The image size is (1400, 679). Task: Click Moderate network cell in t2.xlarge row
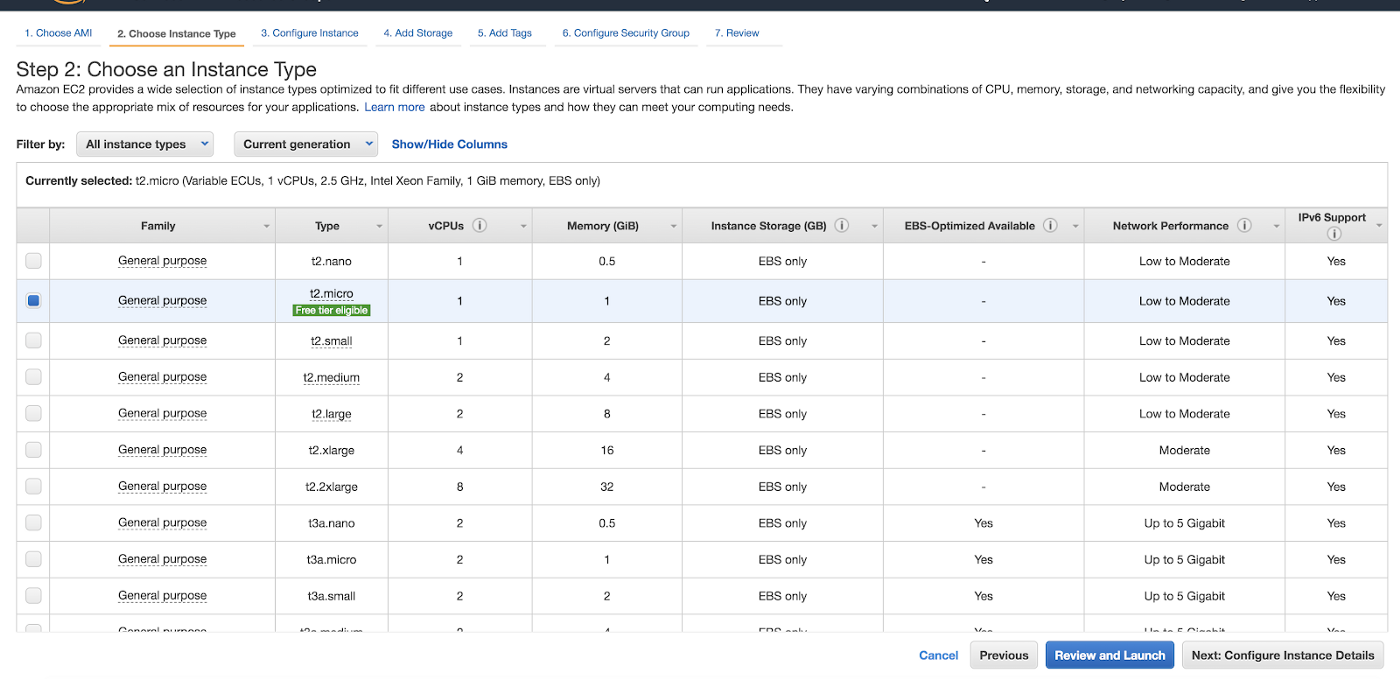point(1184,450)
